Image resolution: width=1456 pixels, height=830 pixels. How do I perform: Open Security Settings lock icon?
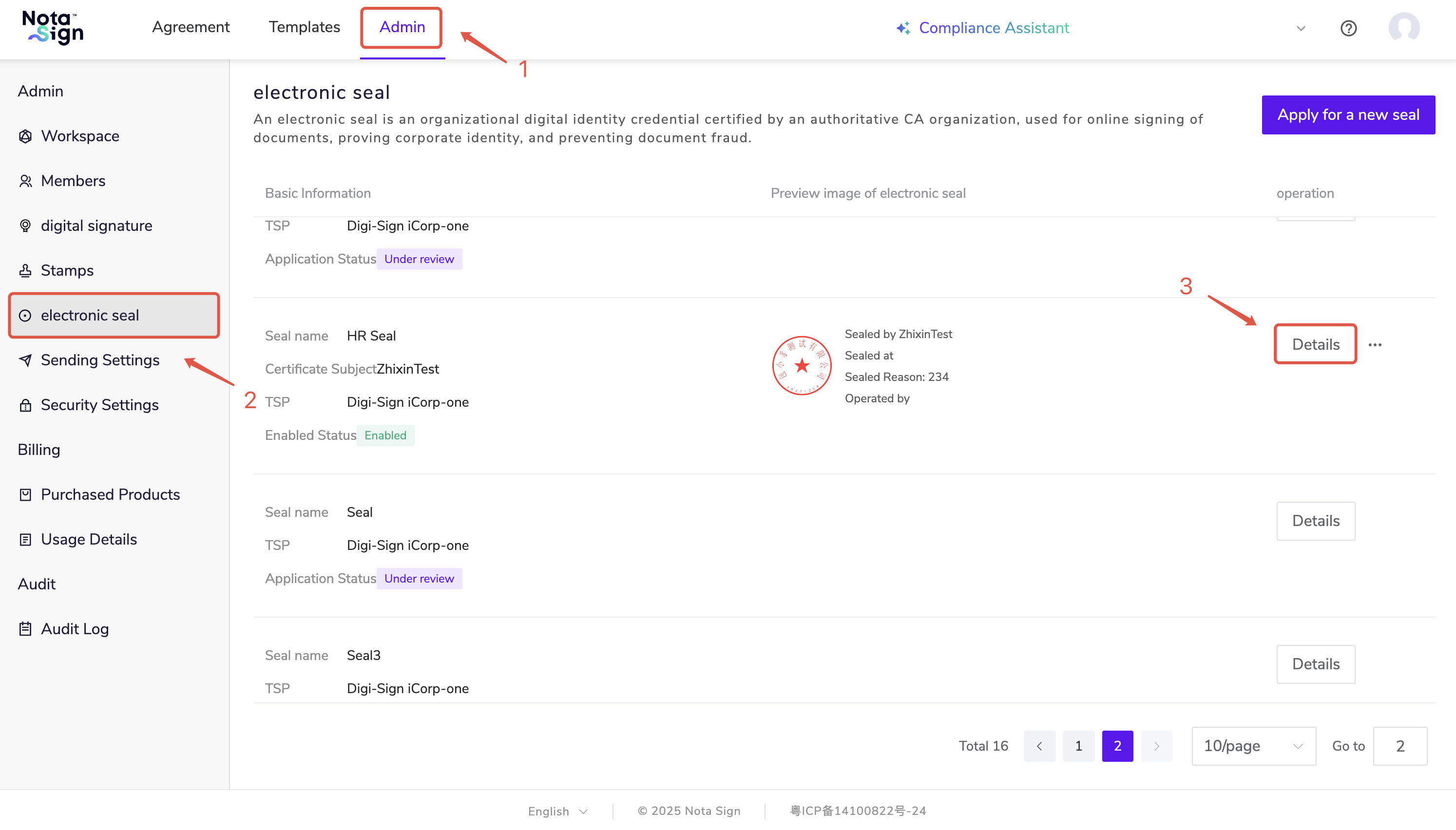[25, 405]
